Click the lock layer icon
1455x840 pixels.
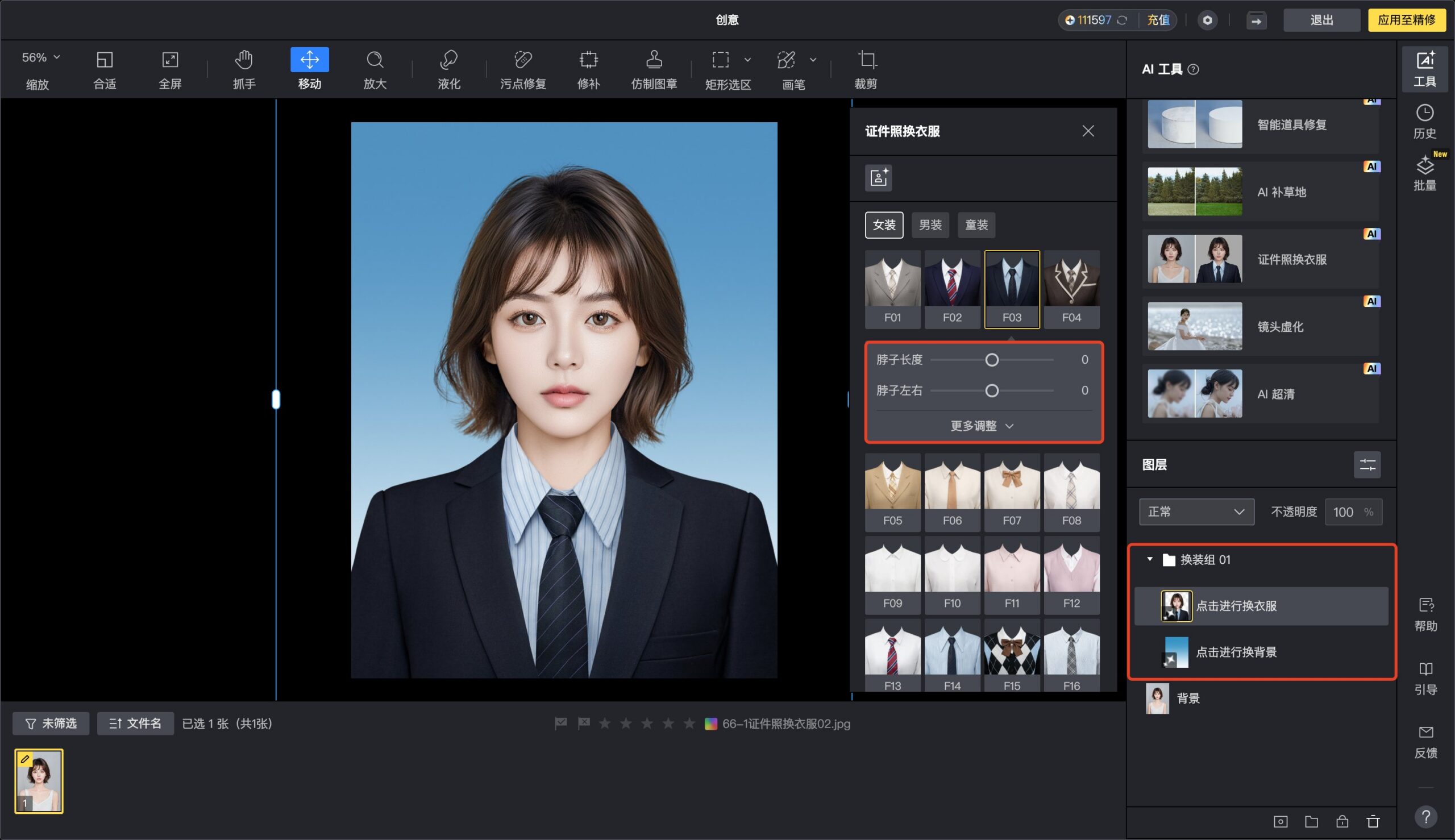coord(1342,821)
